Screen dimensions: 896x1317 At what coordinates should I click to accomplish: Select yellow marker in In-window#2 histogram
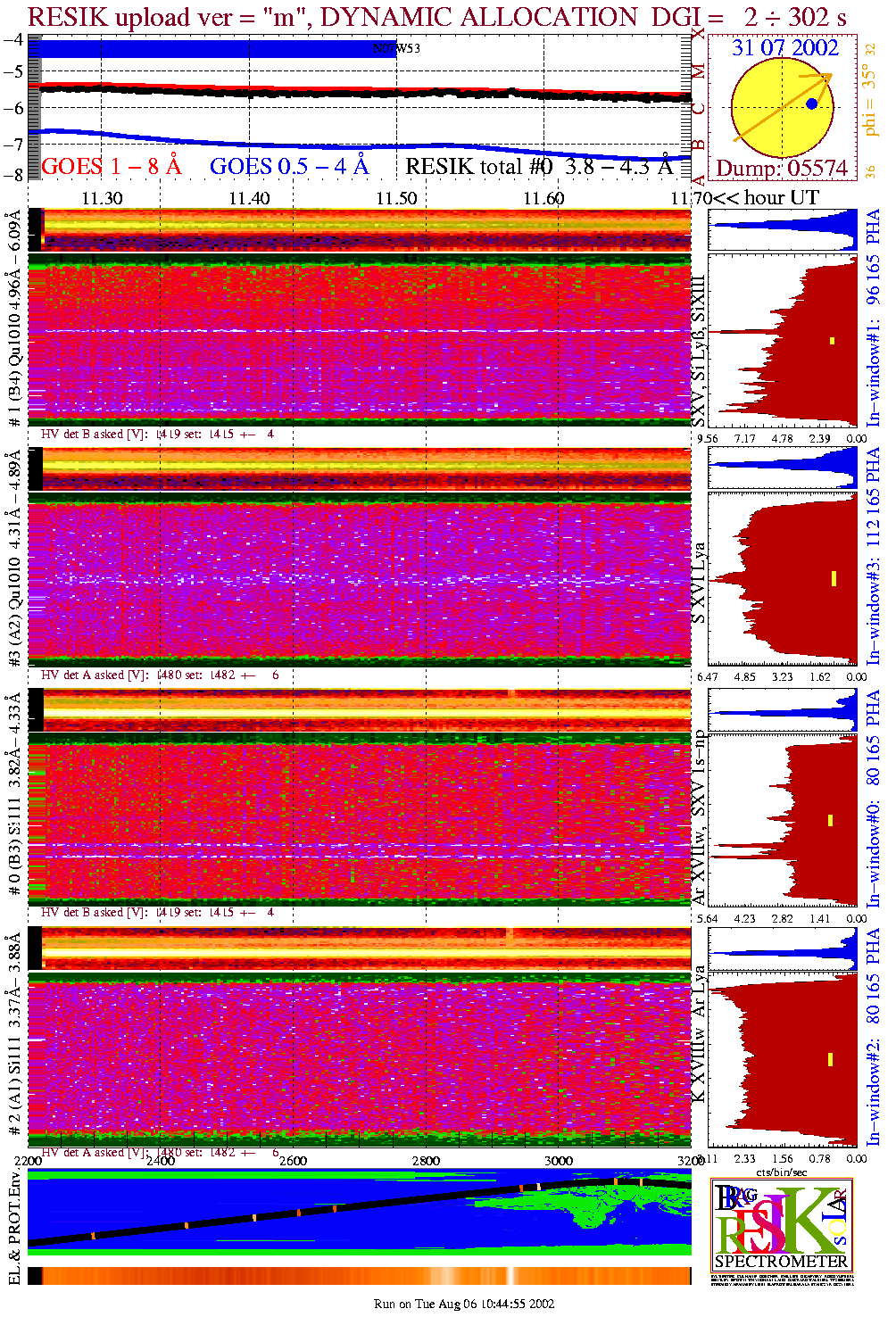[x=830, y=1059]
